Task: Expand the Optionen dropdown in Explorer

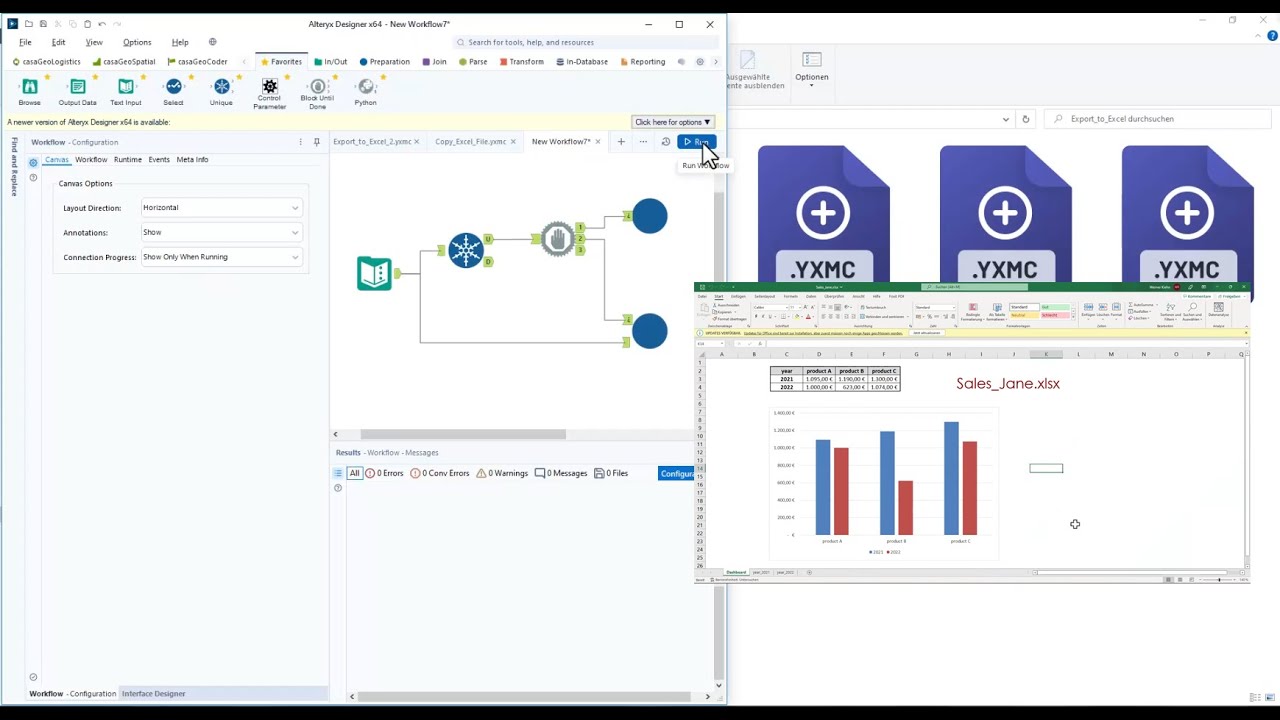Action: (x=811, y=70)
